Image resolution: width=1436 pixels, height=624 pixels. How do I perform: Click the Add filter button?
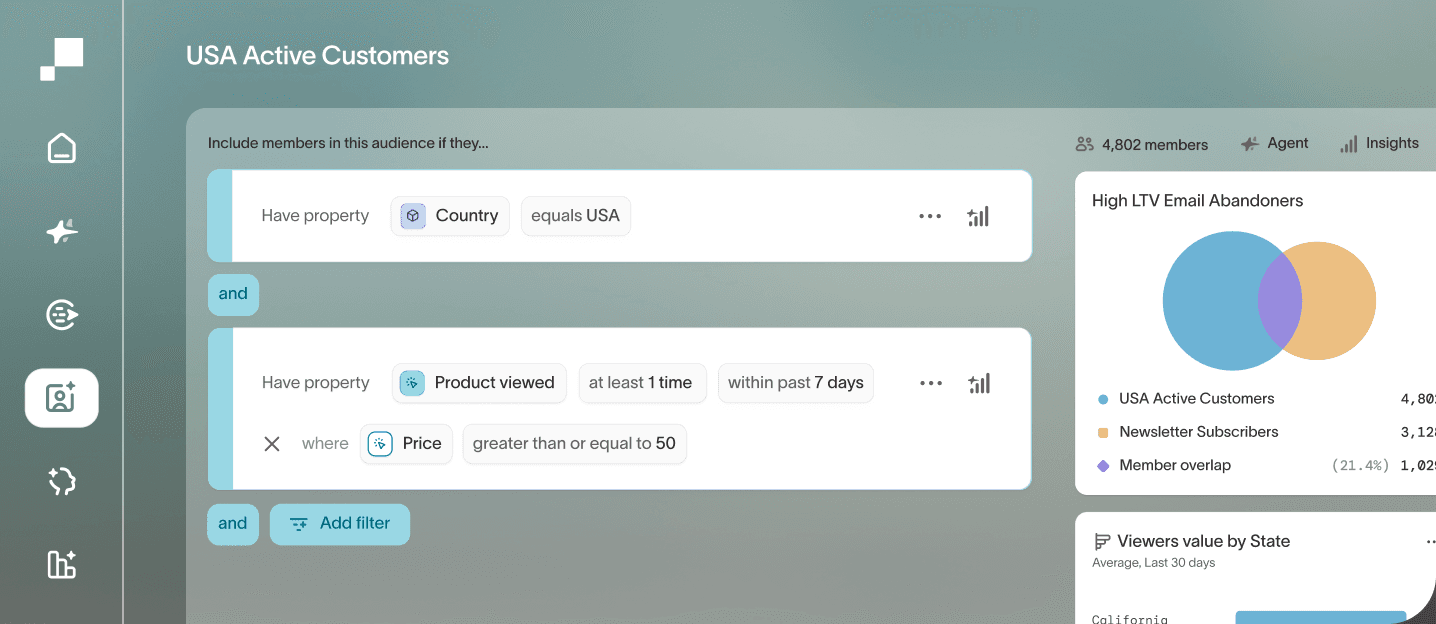coord(340,523)
